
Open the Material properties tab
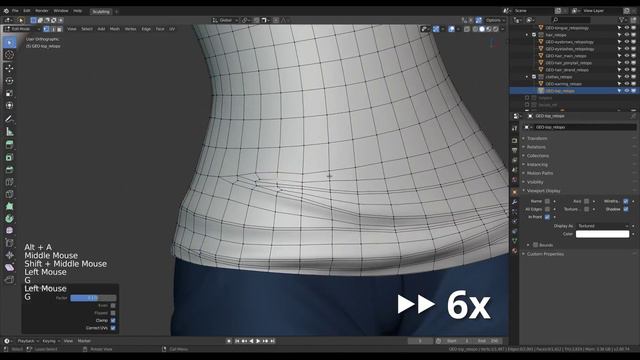514,251
